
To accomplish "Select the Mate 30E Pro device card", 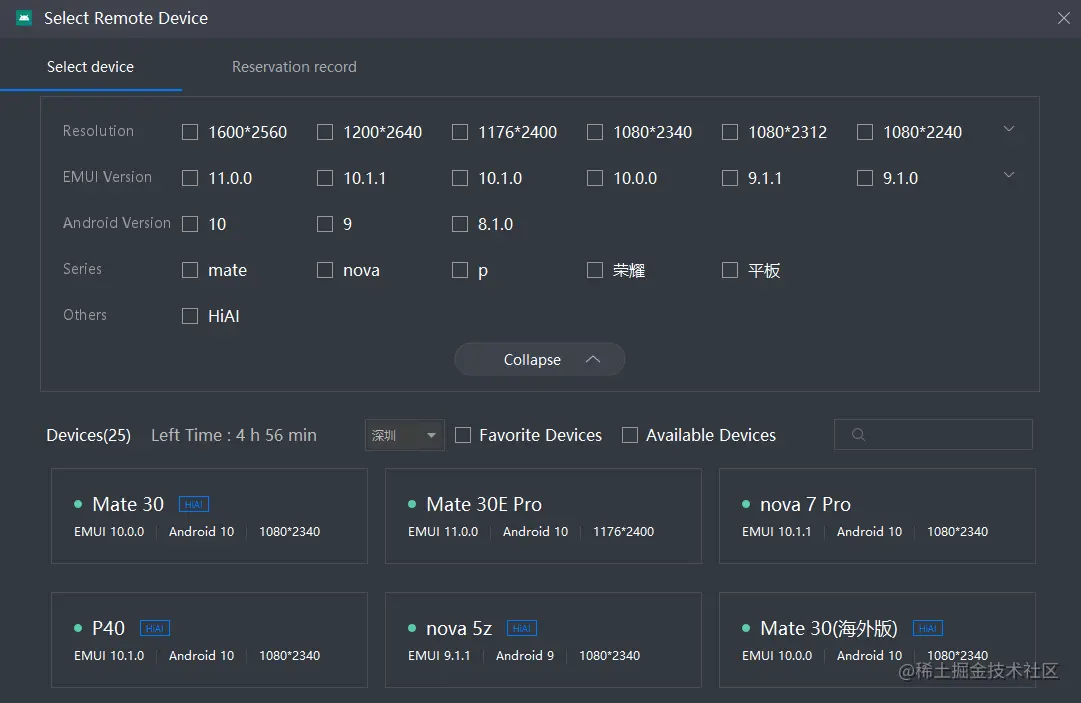I will pos(543,516).
